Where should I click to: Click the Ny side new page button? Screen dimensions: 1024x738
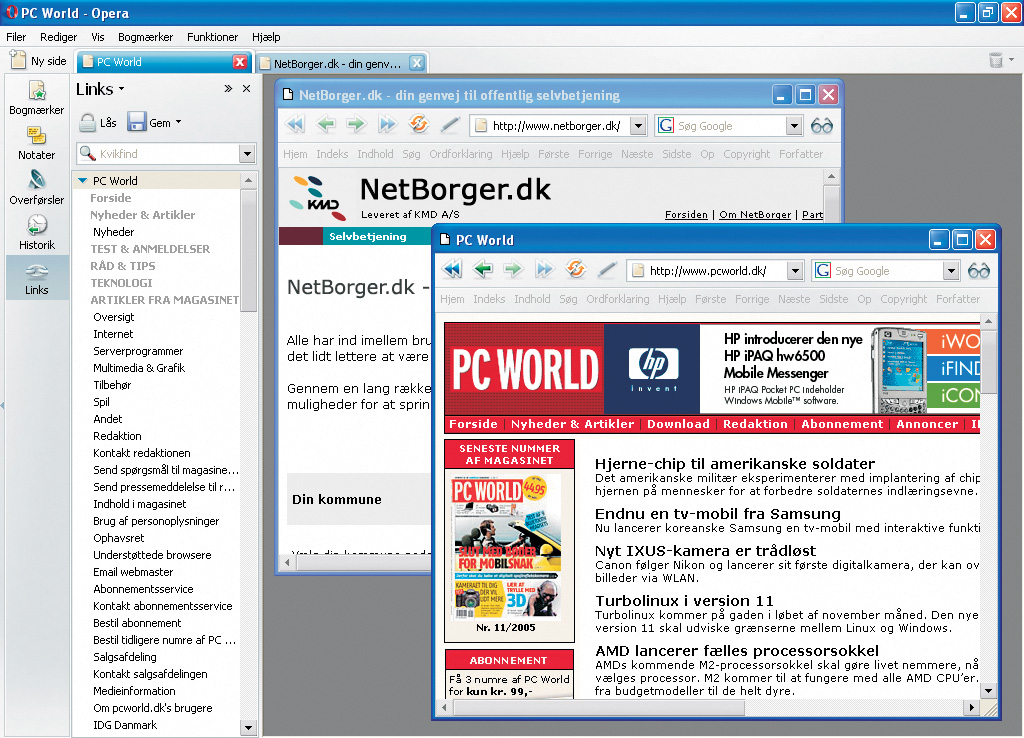tap(38, 61)
